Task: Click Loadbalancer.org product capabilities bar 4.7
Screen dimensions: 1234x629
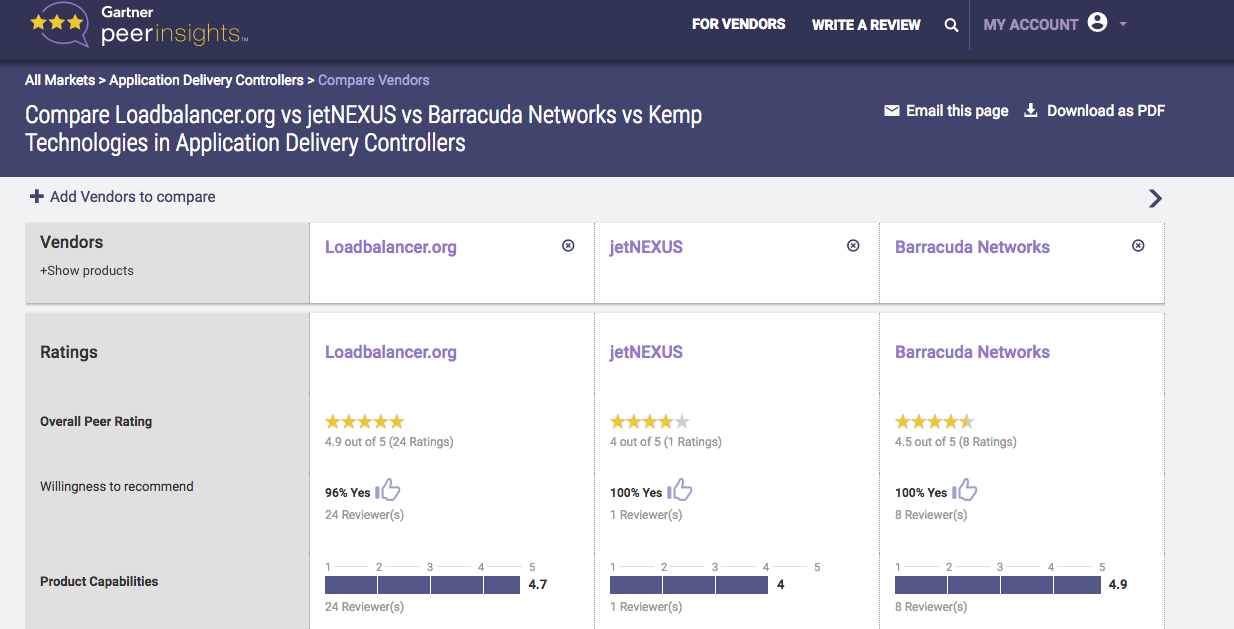Action: [x=422, y=585]
